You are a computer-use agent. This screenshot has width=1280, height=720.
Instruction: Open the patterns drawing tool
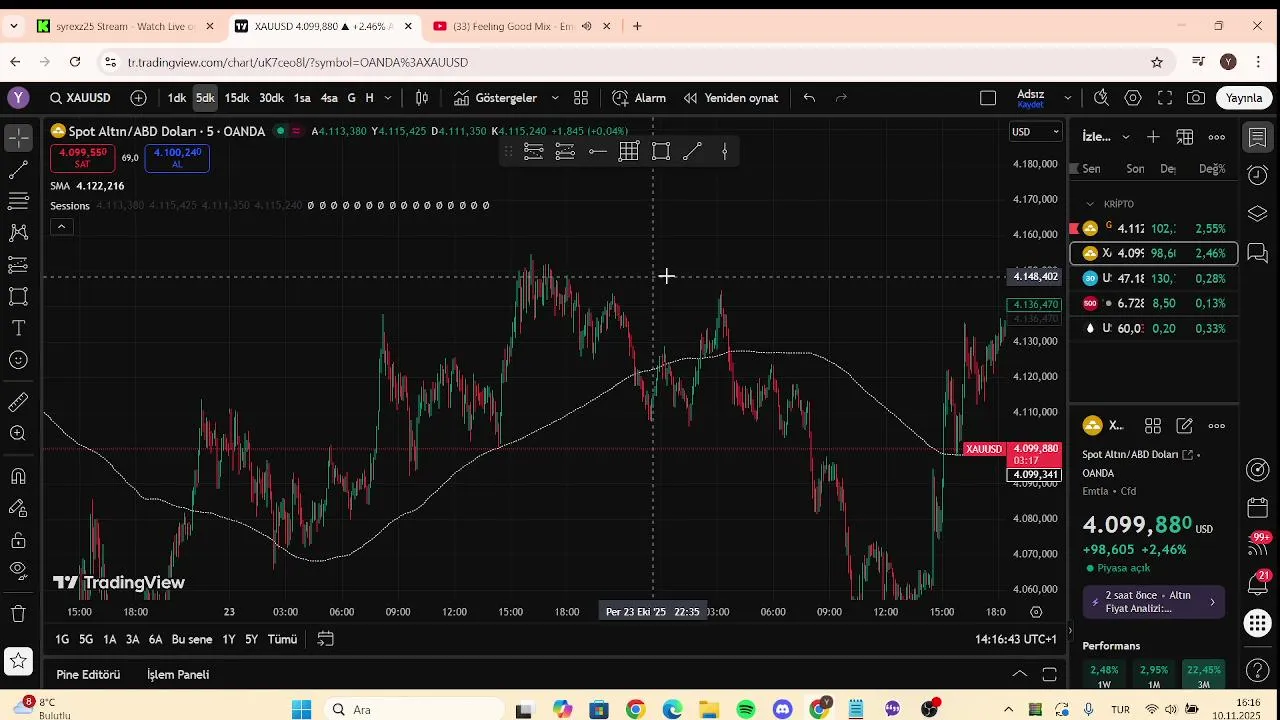point(18,233)
